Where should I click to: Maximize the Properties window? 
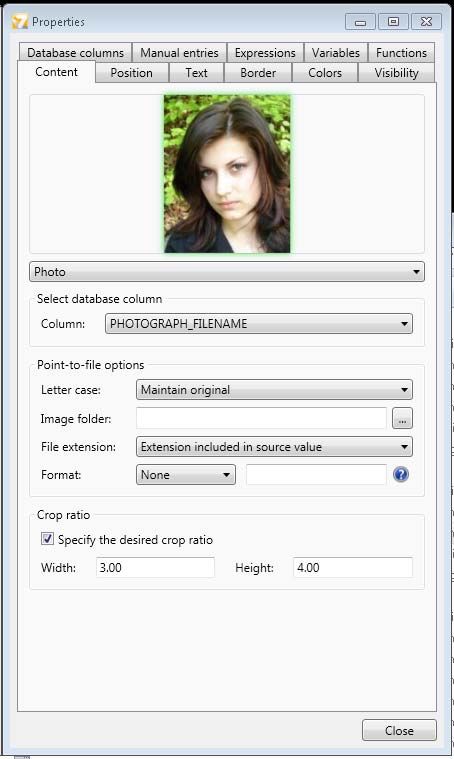393,22
